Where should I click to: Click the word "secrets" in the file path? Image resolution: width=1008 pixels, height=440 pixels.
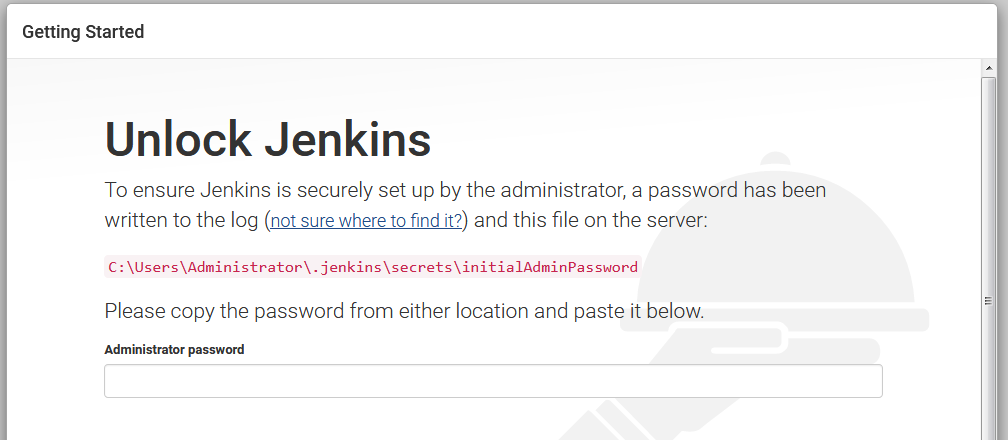(423, 267)
